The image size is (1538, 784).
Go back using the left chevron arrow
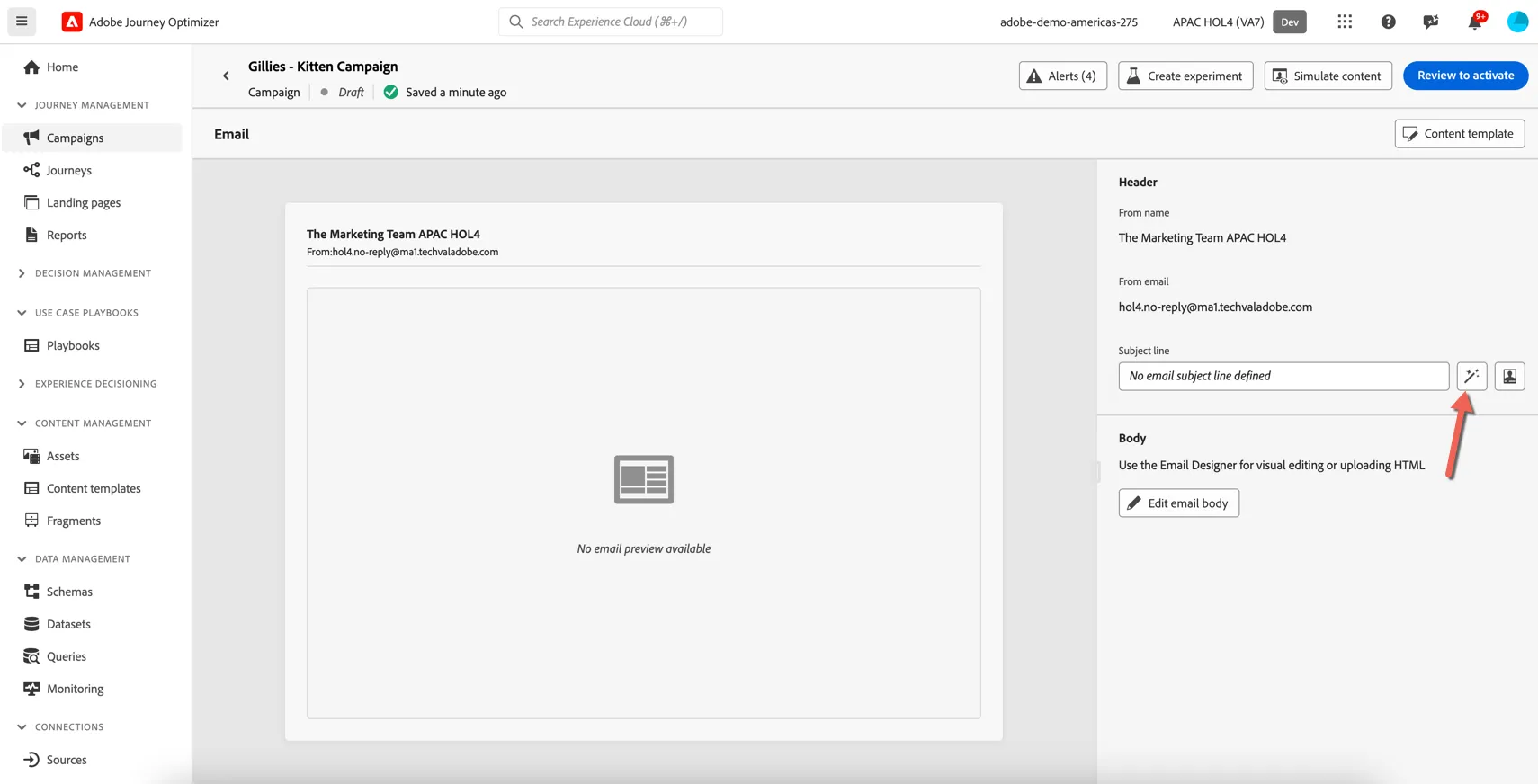[x=226, y=76]
